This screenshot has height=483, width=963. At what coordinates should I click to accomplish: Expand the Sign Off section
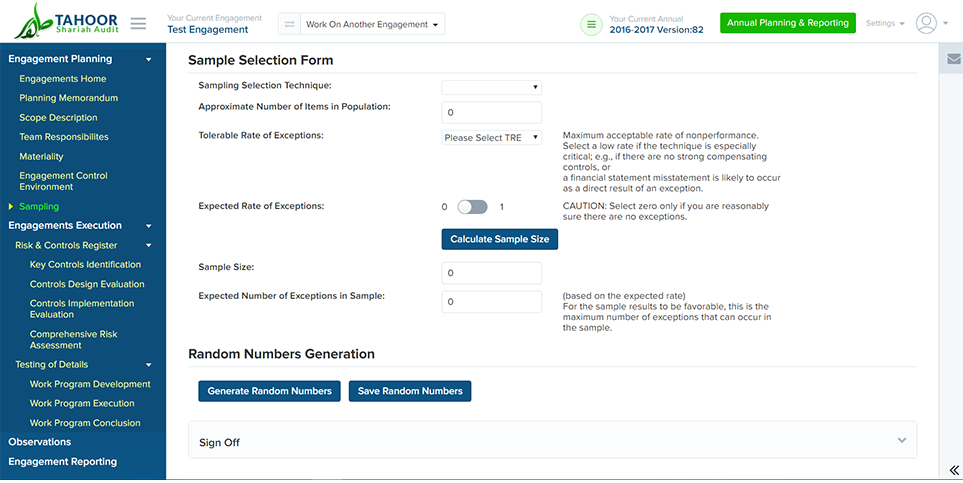click(x=552, y=440)
